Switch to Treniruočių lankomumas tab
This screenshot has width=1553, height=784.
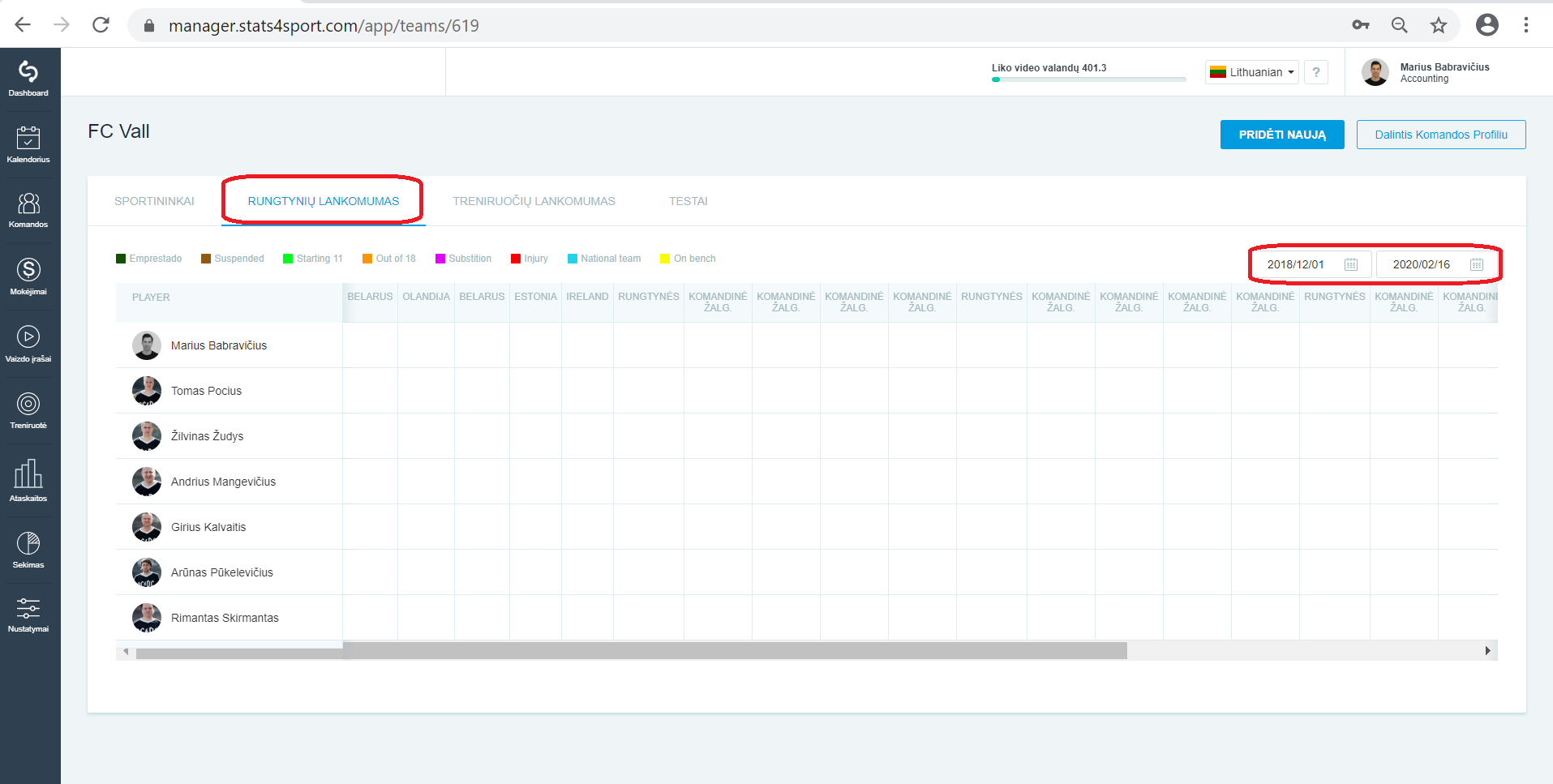[534, 201]
